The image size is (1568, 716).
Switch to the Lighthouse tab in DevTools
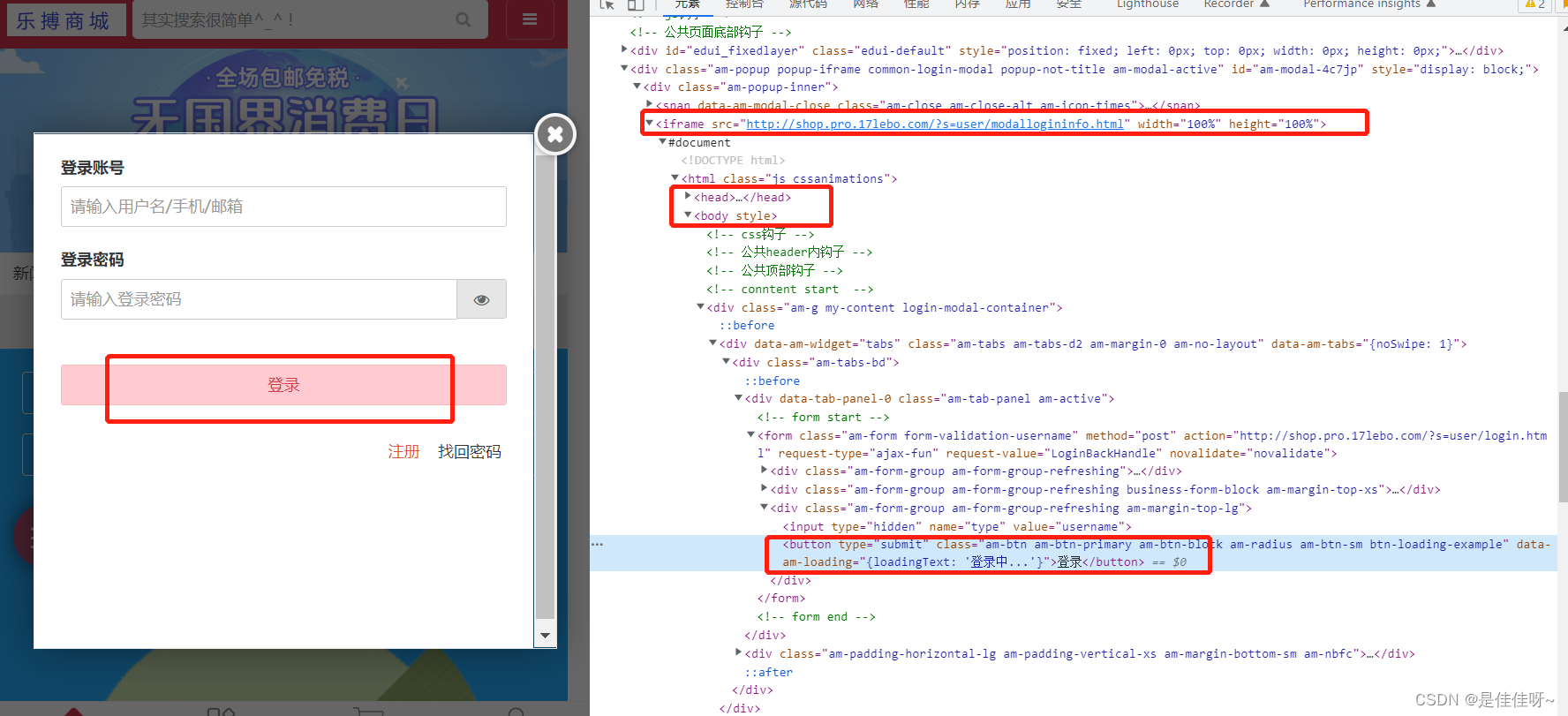pos(1148,4)
